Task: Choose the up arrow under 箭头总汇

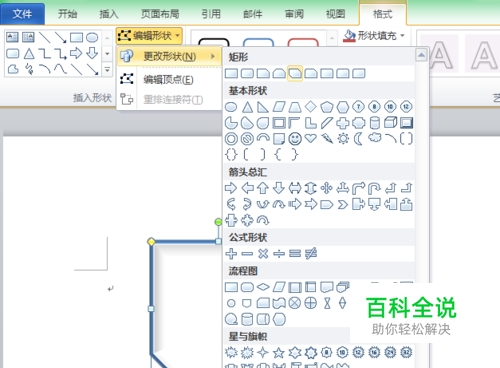Action: pyautogui.click(x=263, y=188)
